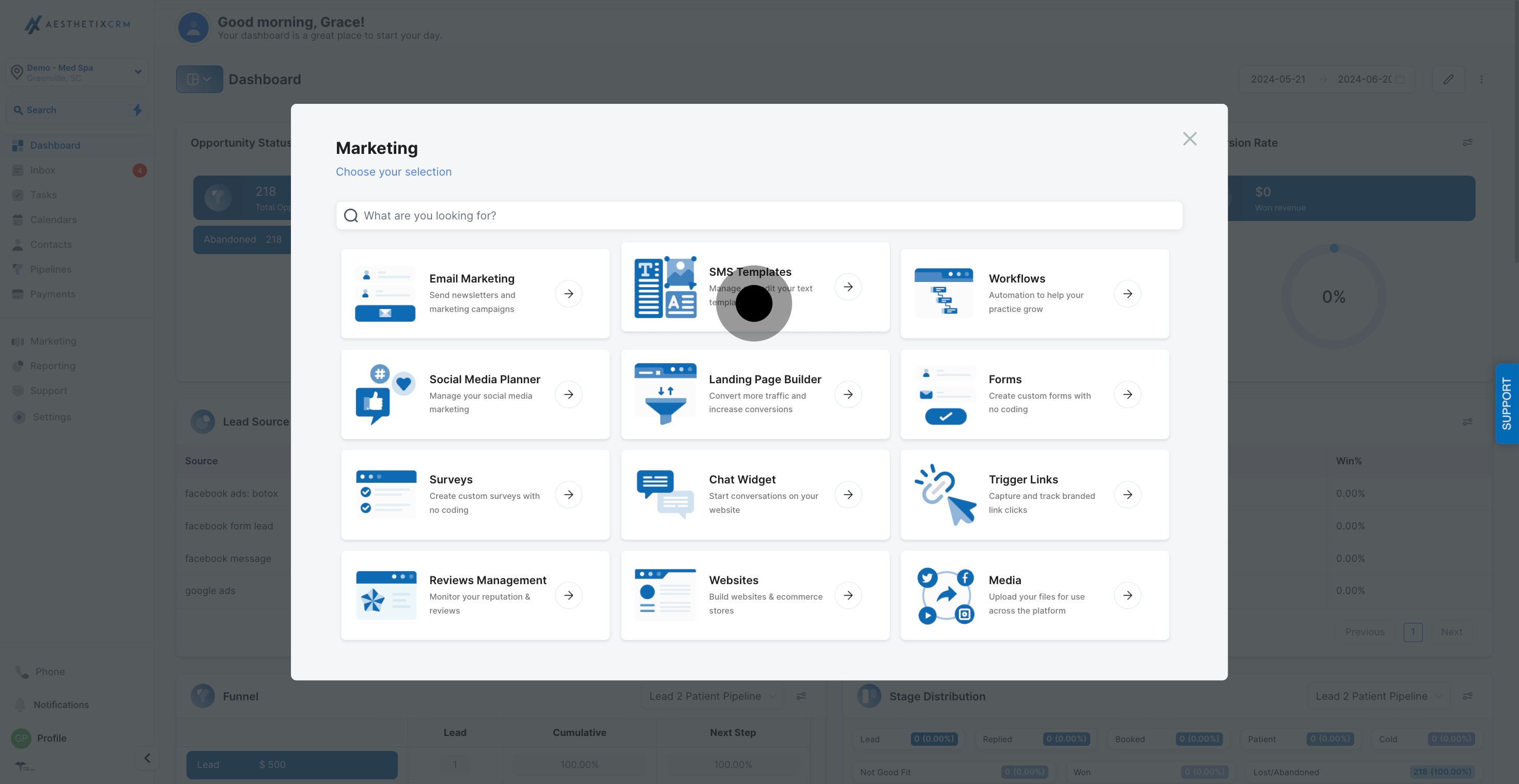Click the blue SUPPORT side tab
Viewport: 1519px width, 784px height.
[1506, 403]
